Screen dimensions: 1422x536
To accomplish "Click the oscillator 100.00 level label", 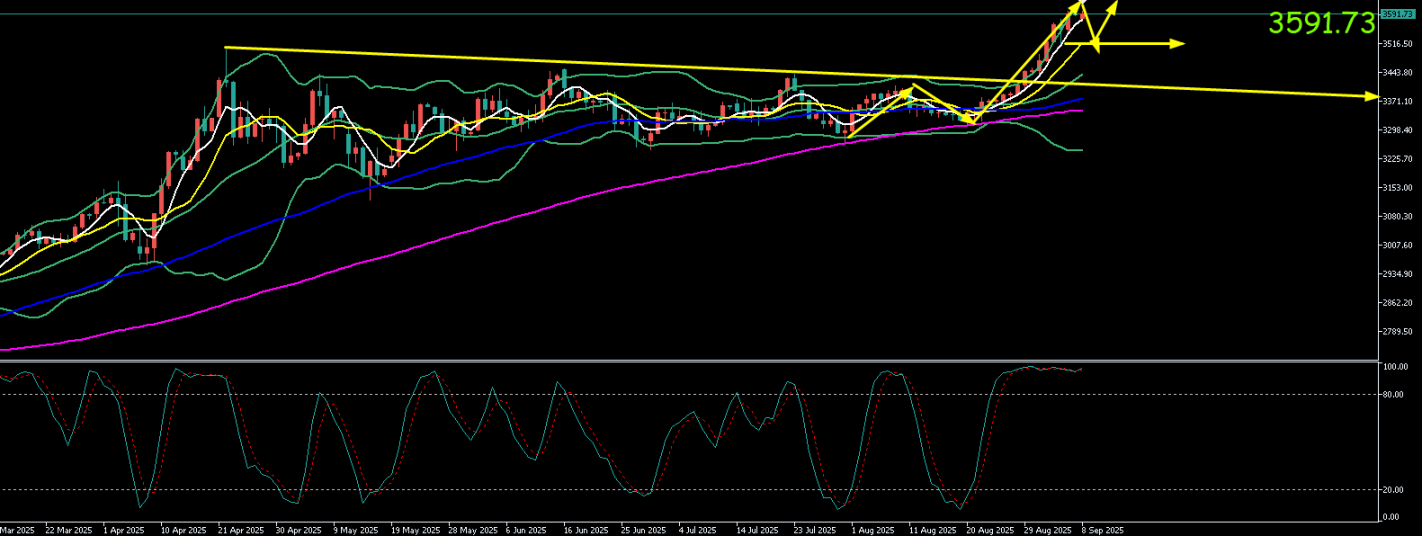I will pos(1394,367).
